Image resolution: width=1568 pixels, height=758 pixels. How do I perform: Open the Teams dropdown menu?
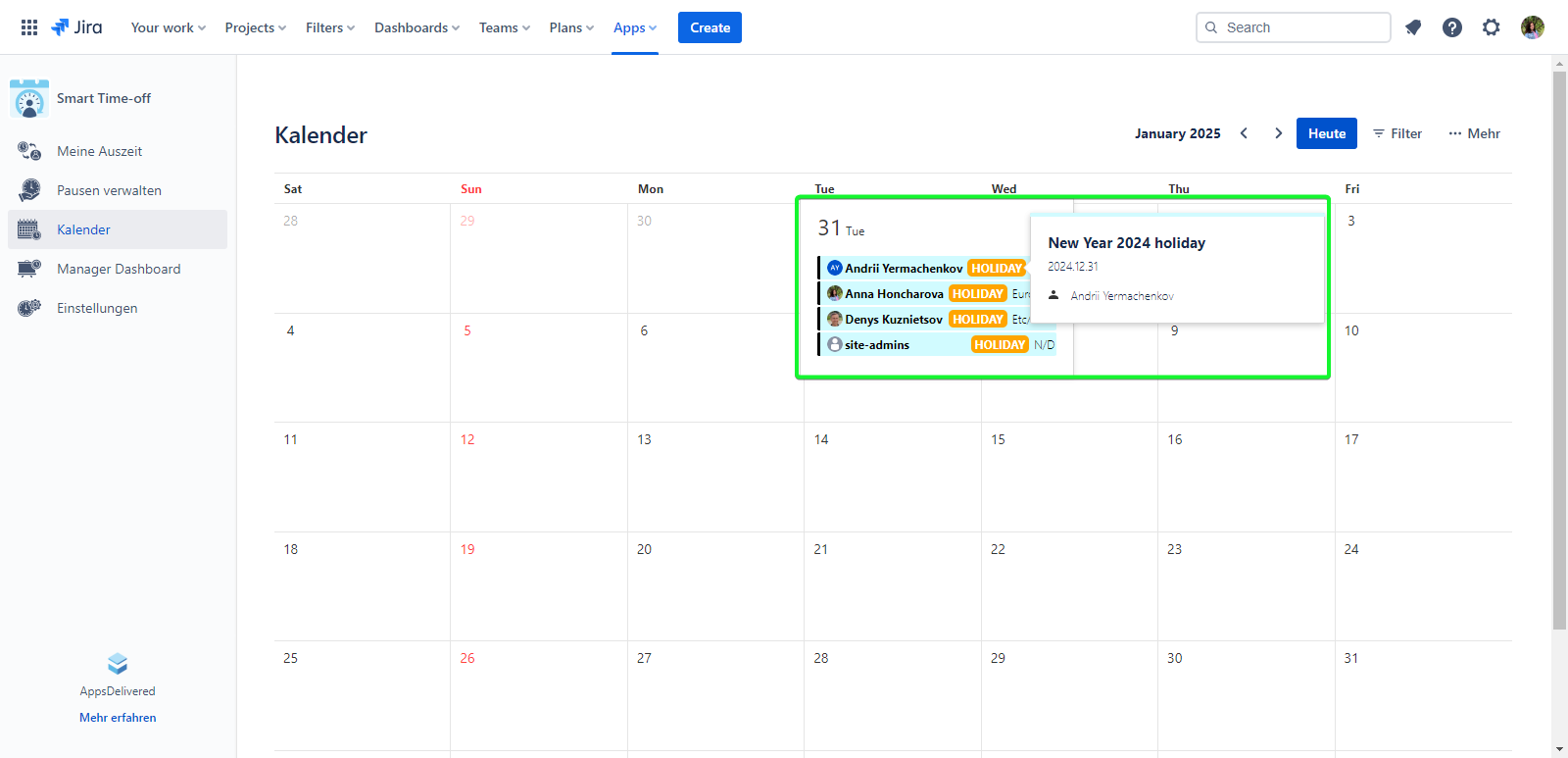tap(504, 27)
